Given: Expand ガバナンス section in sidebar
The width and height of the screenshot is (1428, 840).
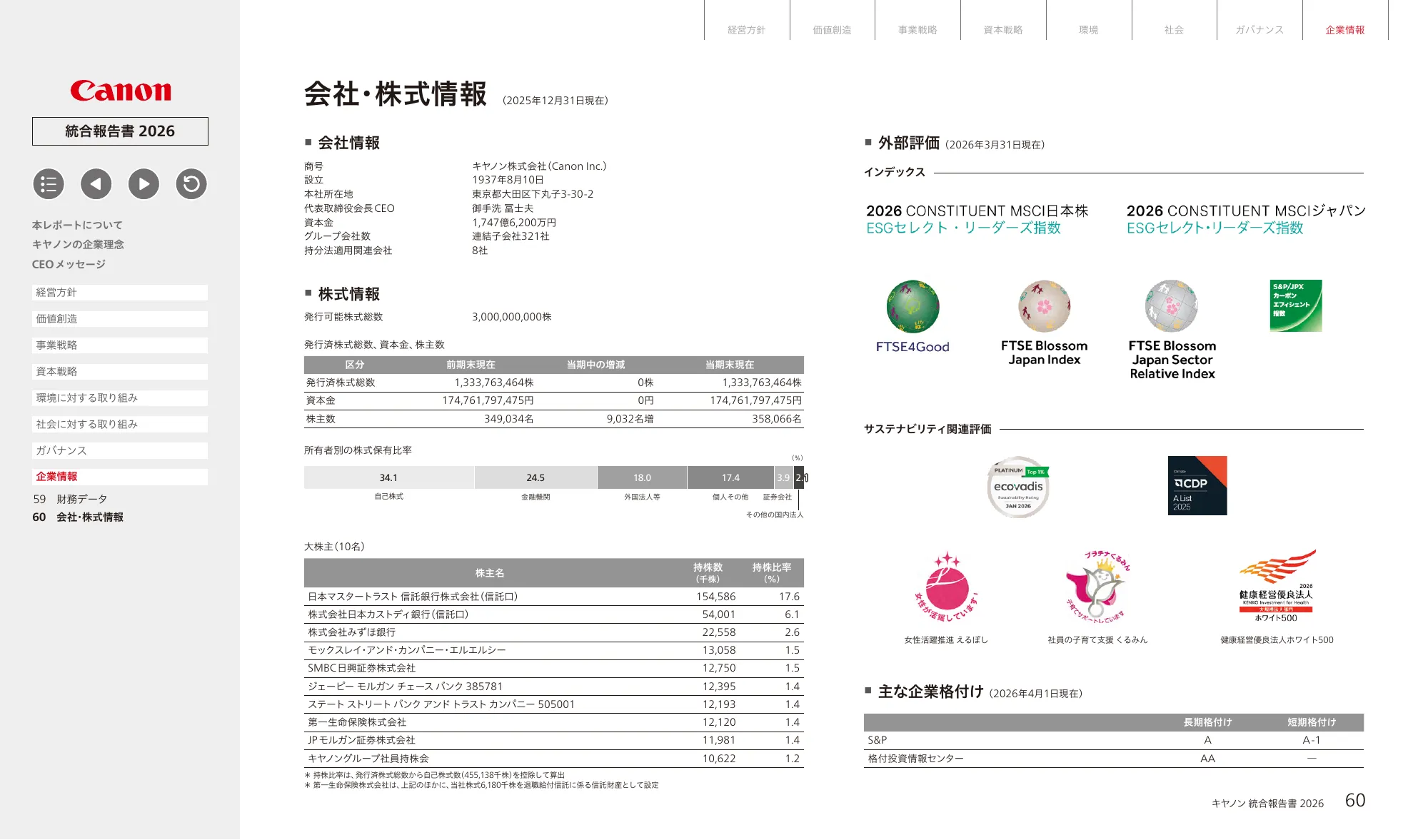Looking at the screenshot, I should click(x=120, y=451).
